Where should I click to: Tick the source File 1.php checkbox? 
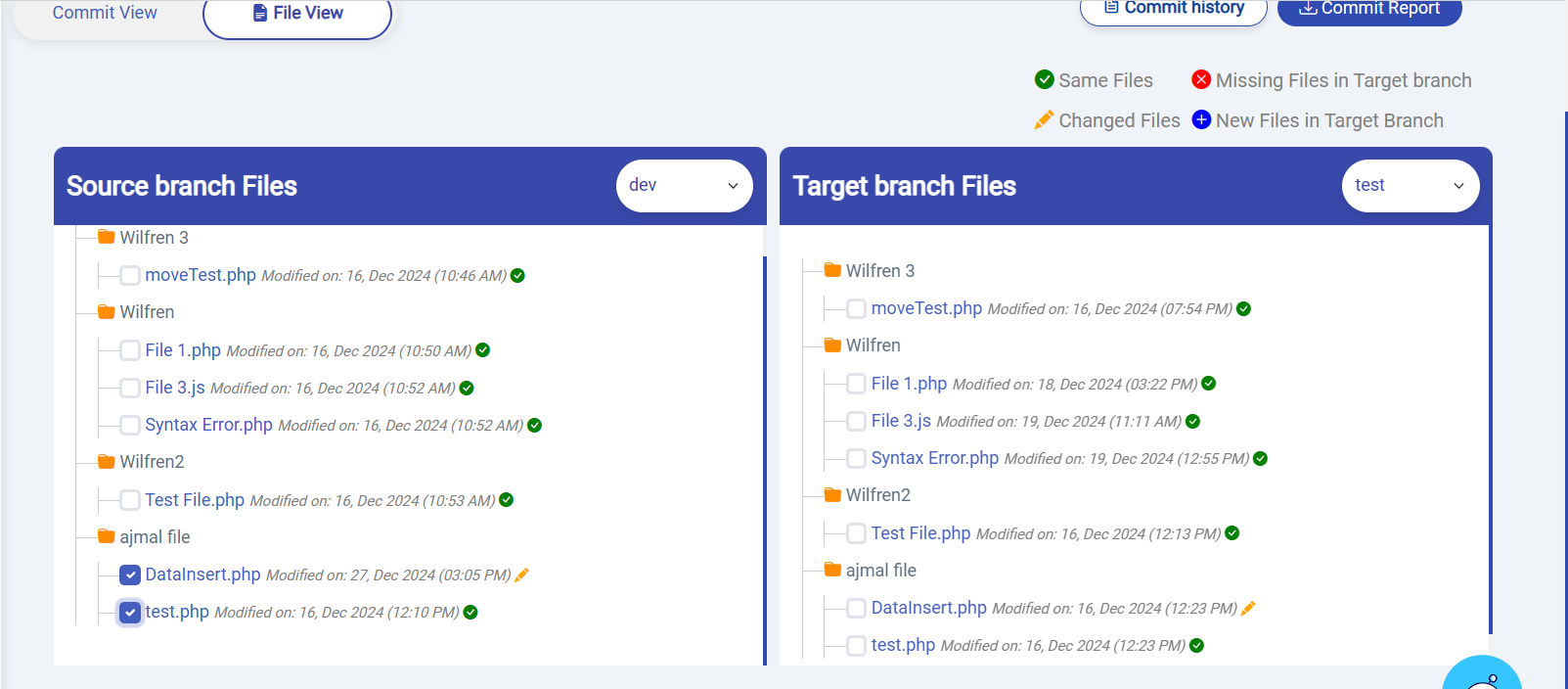pos(130,350)
